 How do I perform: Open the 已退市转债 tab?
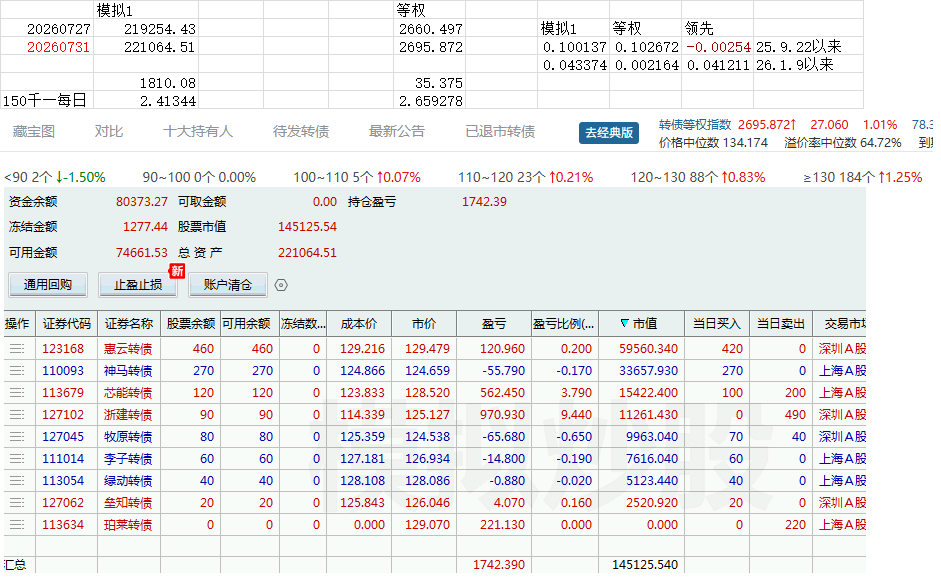click(501, 131)
